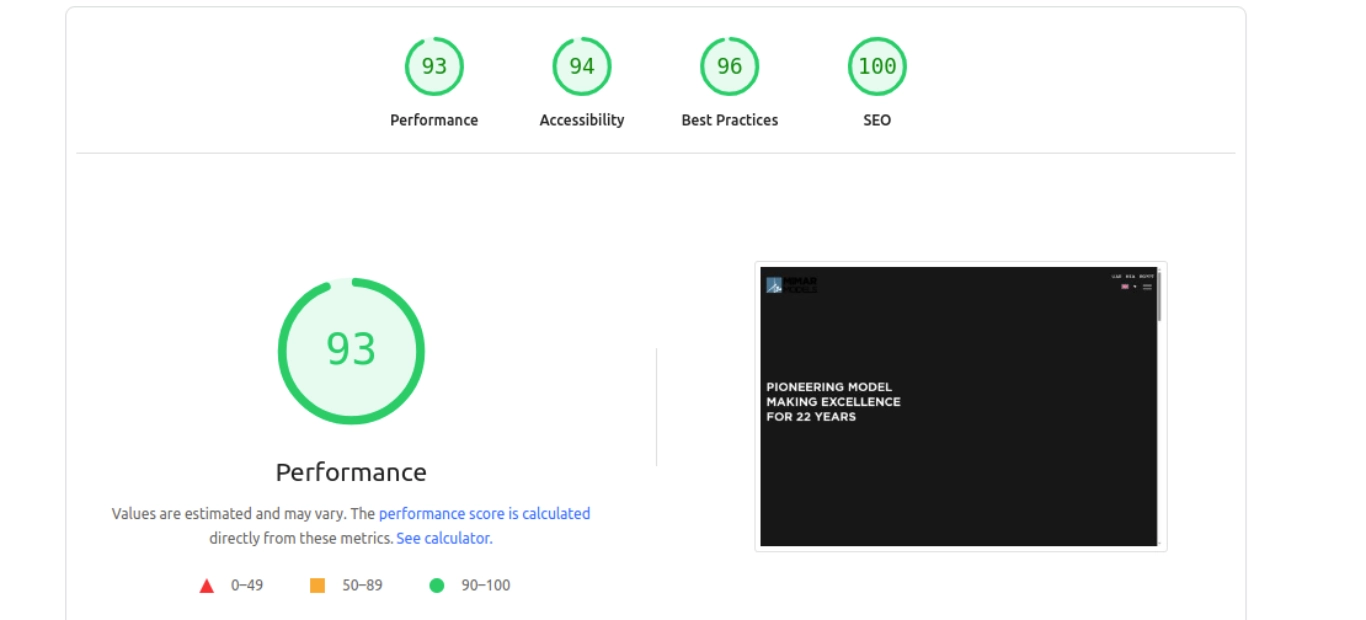This screenshot has width=1366, height=620.
Task: Click the Performance score gauge showing 93
Action: click(434, 67)
